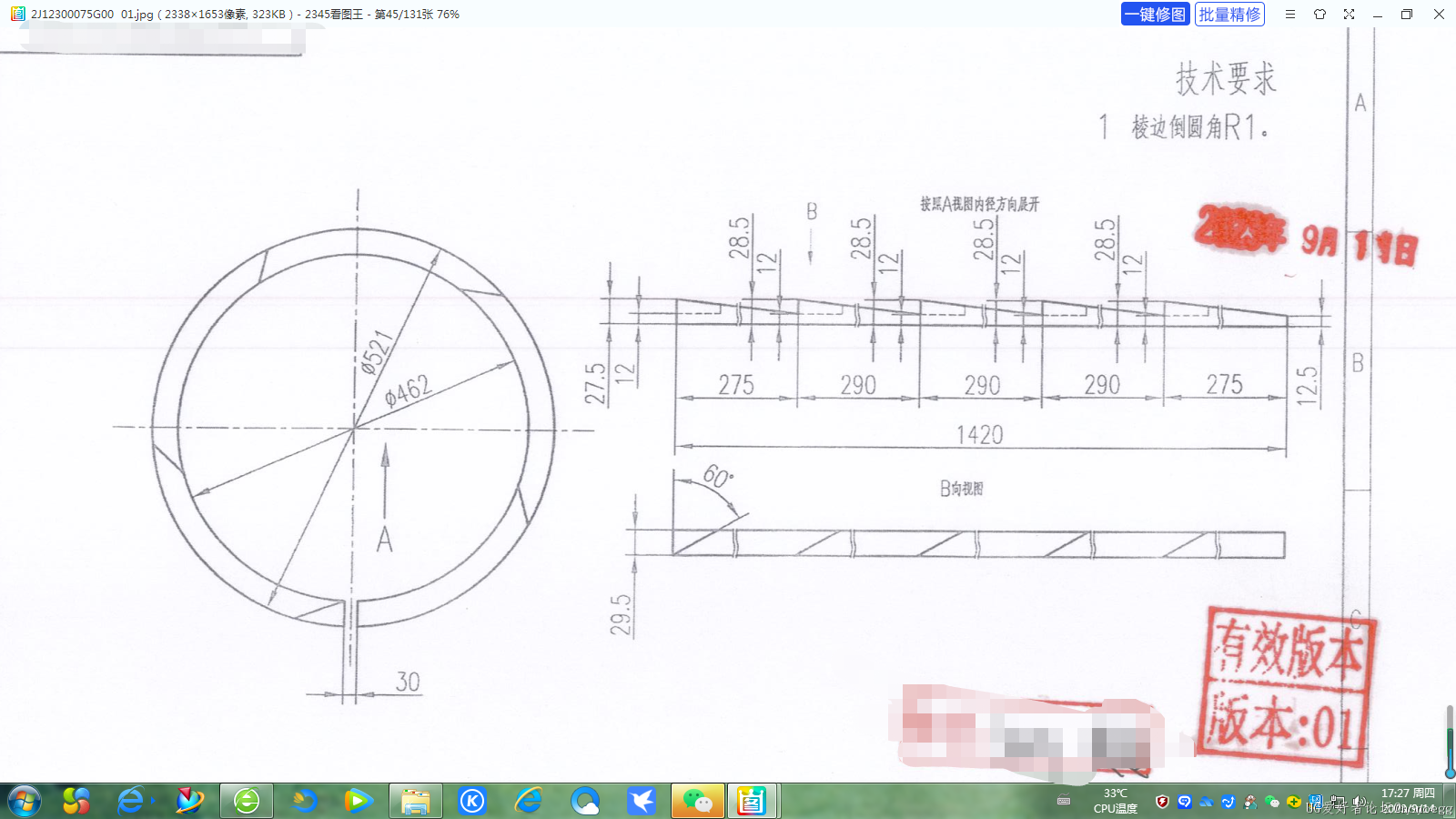
Task: Click the 棱边倒圆角R1 requirement text
Action: pos(1200,126)
